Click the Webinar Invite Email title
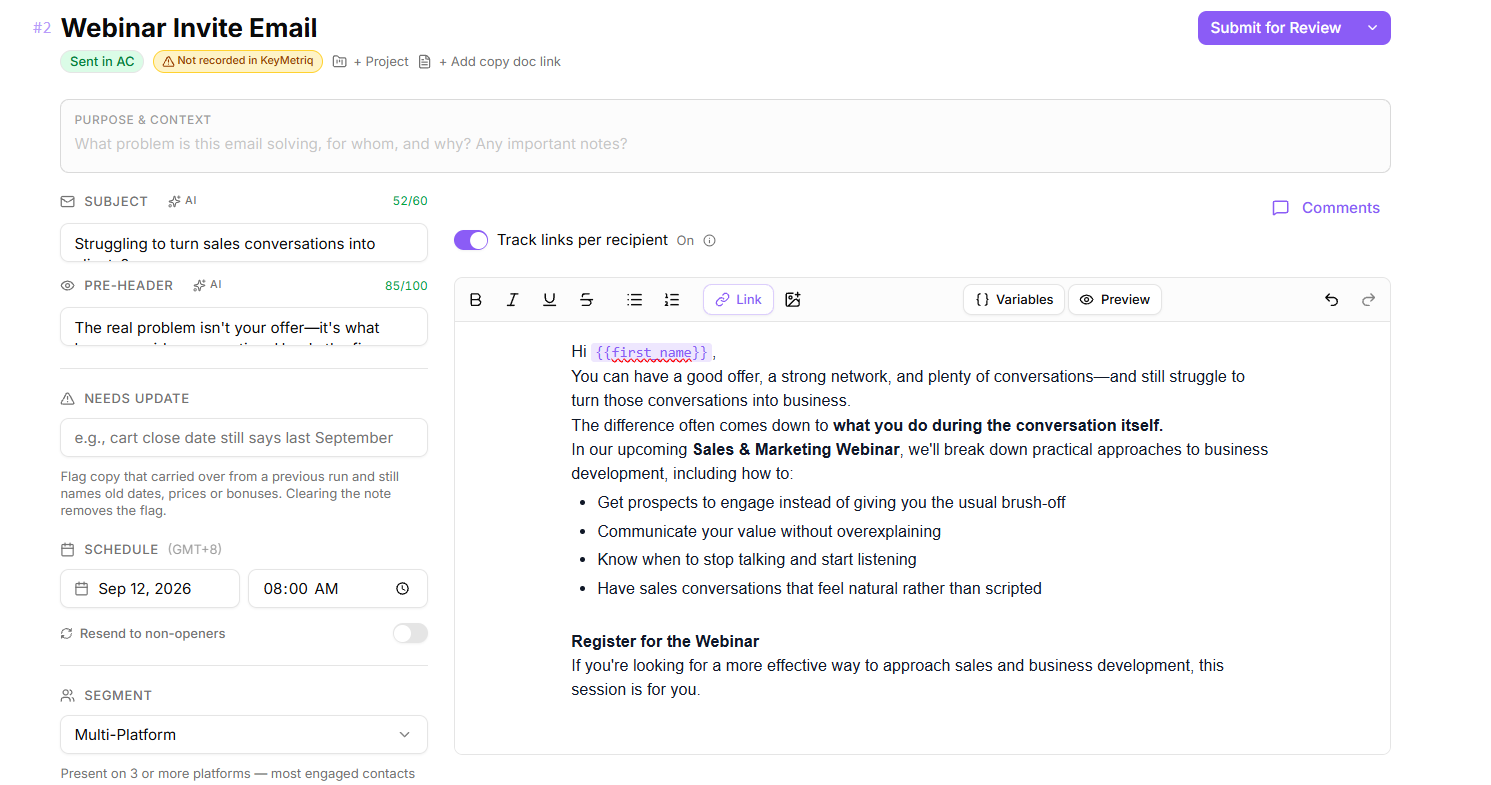This screenshot has width=1491, height=785. (189, 28)
